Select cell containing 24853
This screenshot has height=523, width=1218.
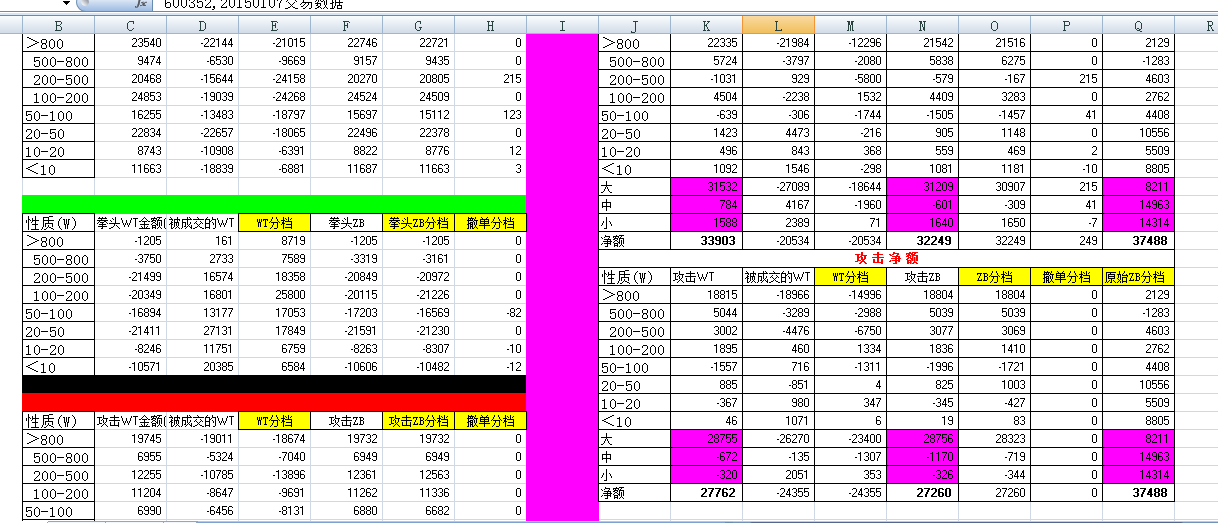(x=131, y=97)
